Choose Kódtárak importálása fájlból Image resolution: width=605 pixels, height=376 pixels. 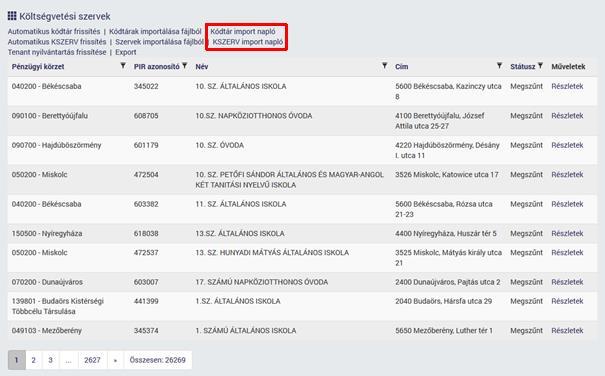[x=155, y=31]
